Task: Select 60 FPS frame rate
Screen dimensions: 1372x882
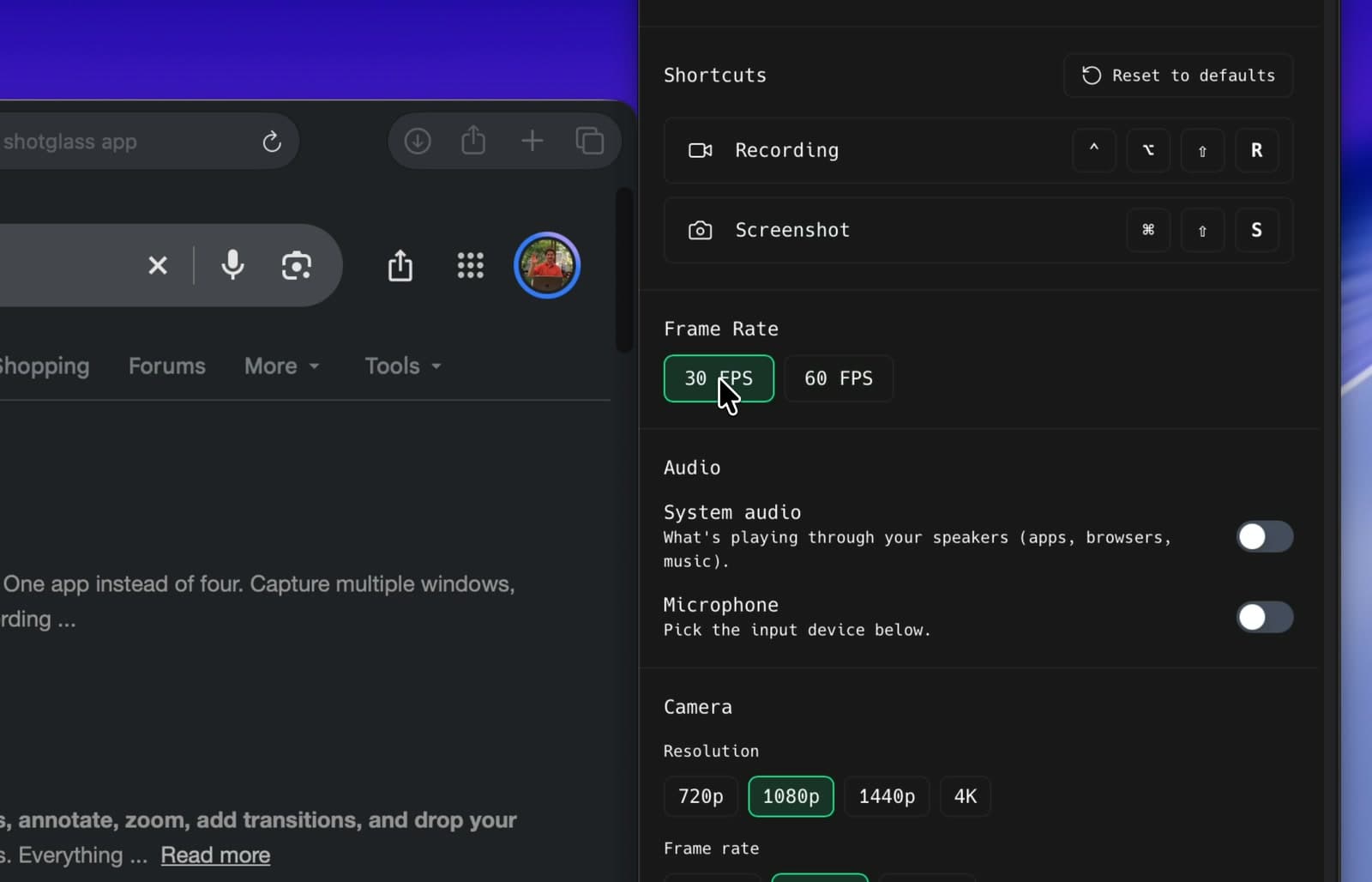Action: pyautogui.click(x=839, y=378)
